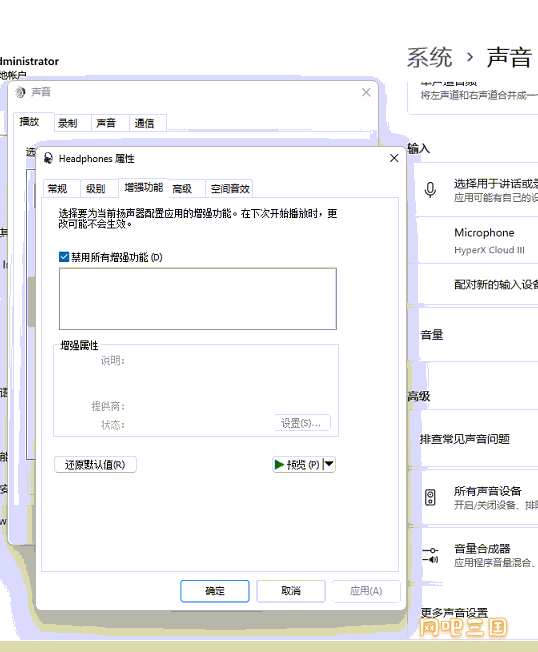This screenshot has height=652, width=538.
Task: Click the green play preview icon
Action: click(x=279, y=464)
